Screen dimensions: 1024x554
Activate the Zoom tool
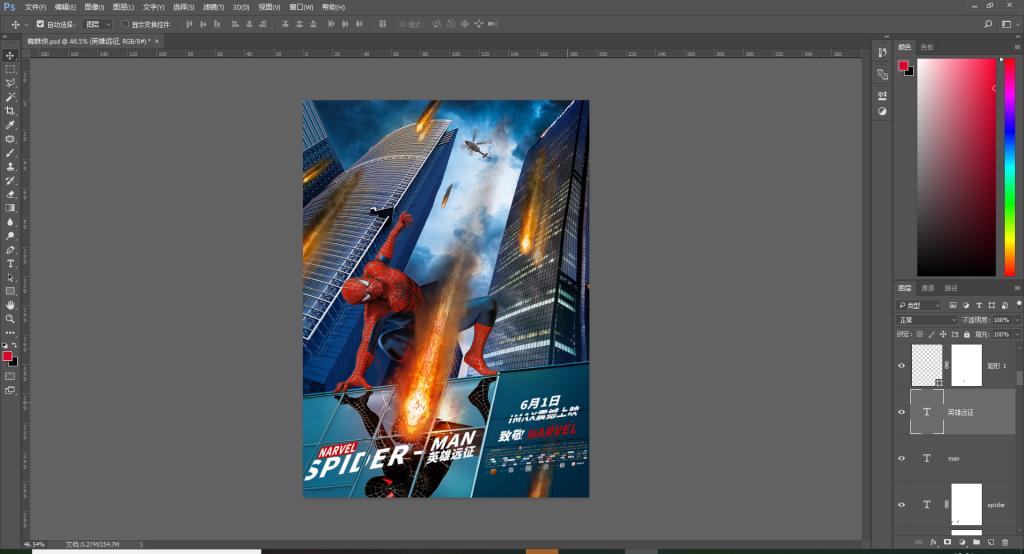pyautogui.click(x=10, y=319)
